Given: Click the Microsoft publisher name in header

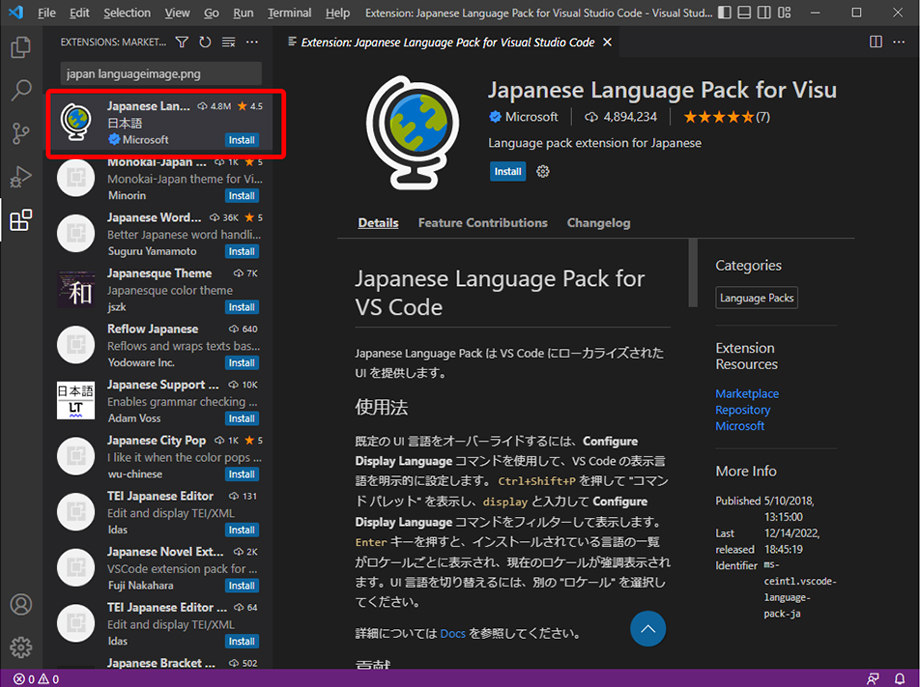Looking at the screenshot, I should pyautogui.click(x=531, y=117).
